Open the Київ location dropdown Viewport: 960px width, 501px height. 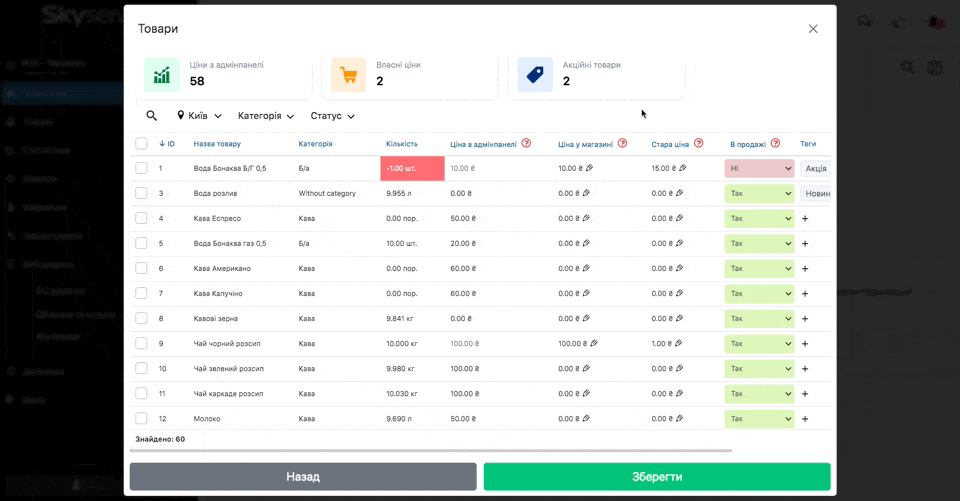point(200,116)
